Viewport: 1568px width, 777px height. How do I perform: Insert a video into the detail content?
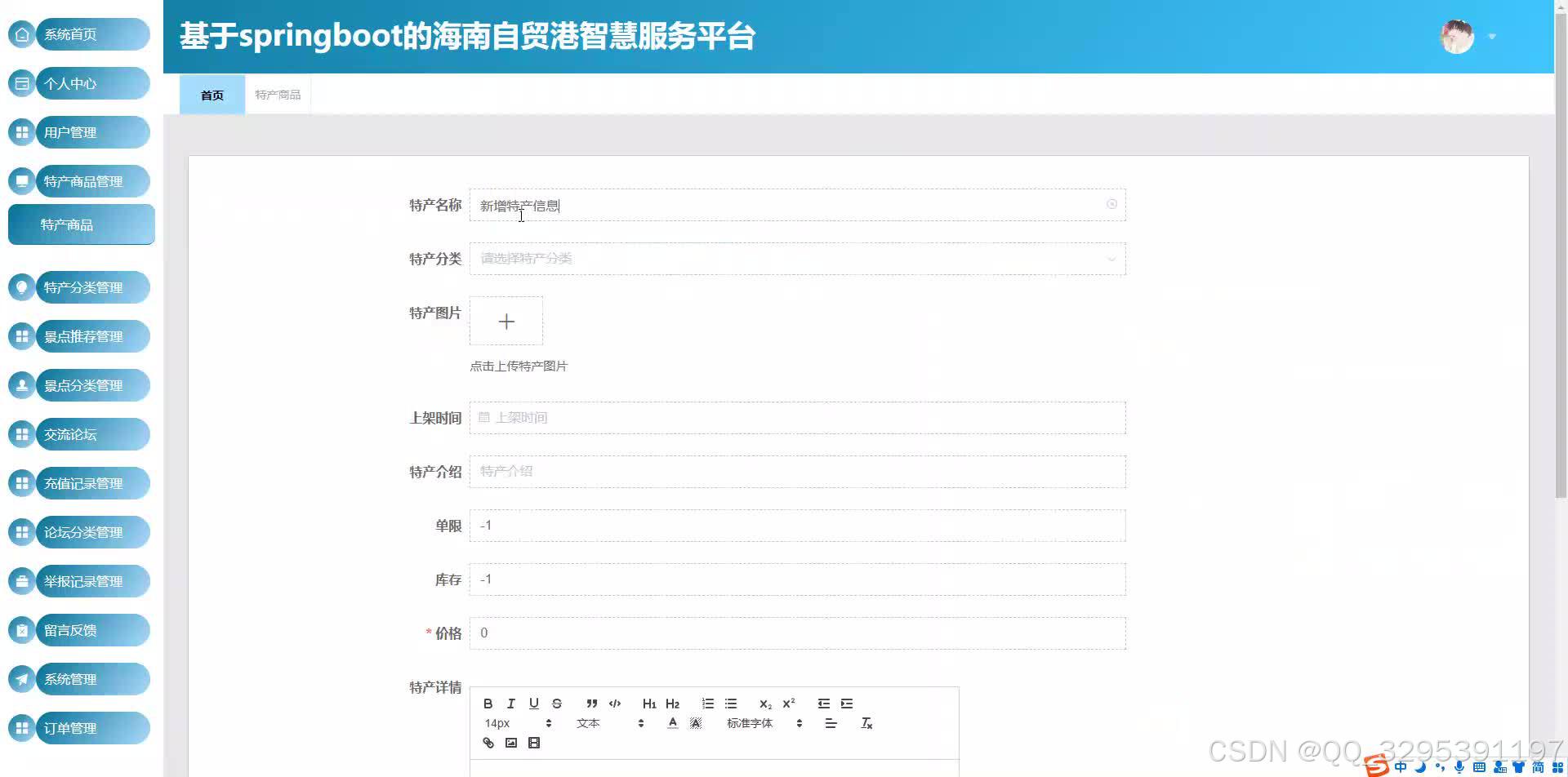coord(534,742)
